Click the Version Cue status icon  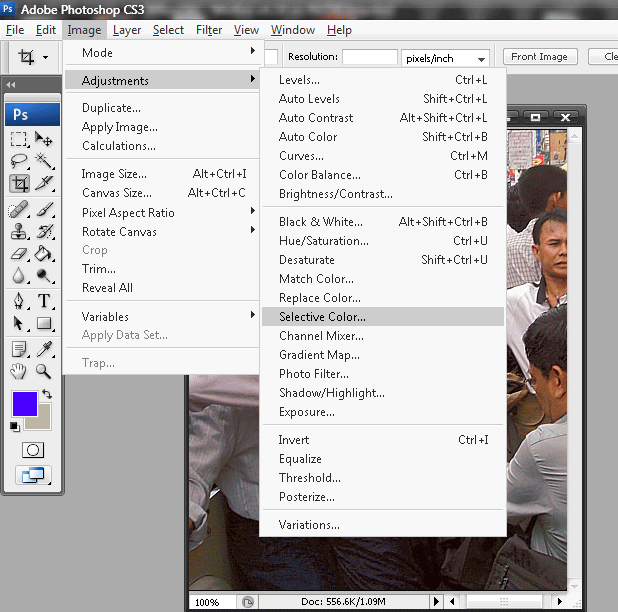point(248,602)
